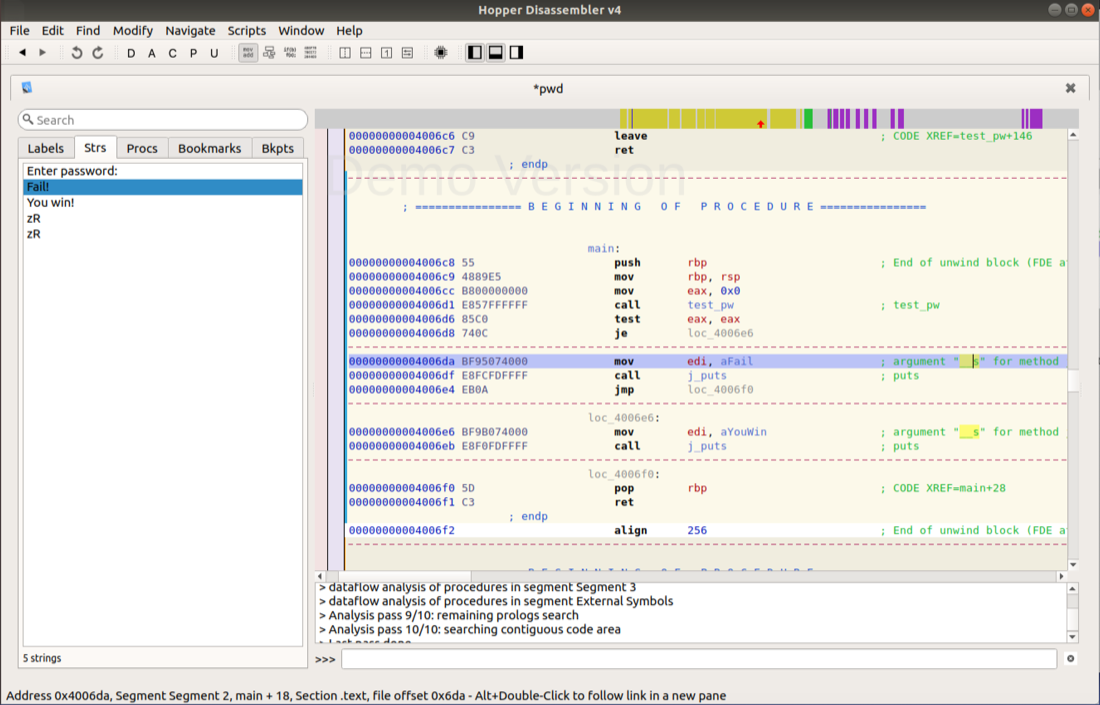Toggle the right panel visibility
Viewport: 1100px width, 705px height.
(x=516, y=53)
